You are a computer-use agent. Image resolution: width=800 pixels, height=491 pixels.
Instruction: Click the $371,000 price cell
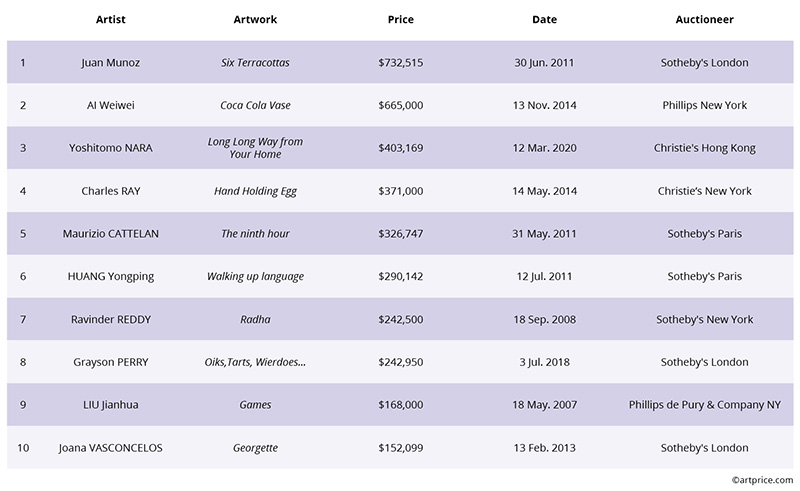tap(401, 191)
